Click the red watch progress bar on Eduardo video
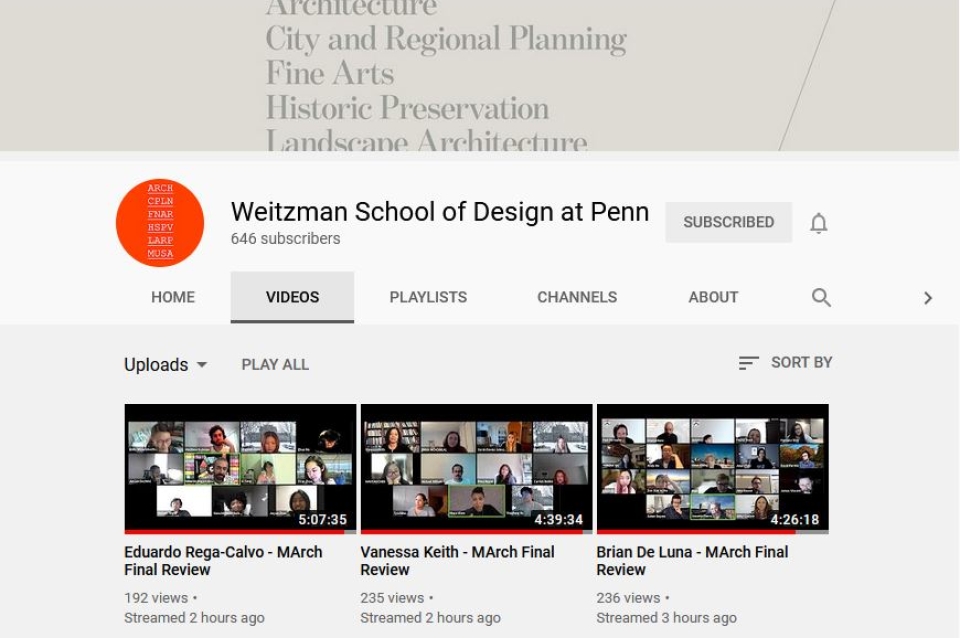The width and height of the screenshot is (960, 638). (x=234, y=532)
